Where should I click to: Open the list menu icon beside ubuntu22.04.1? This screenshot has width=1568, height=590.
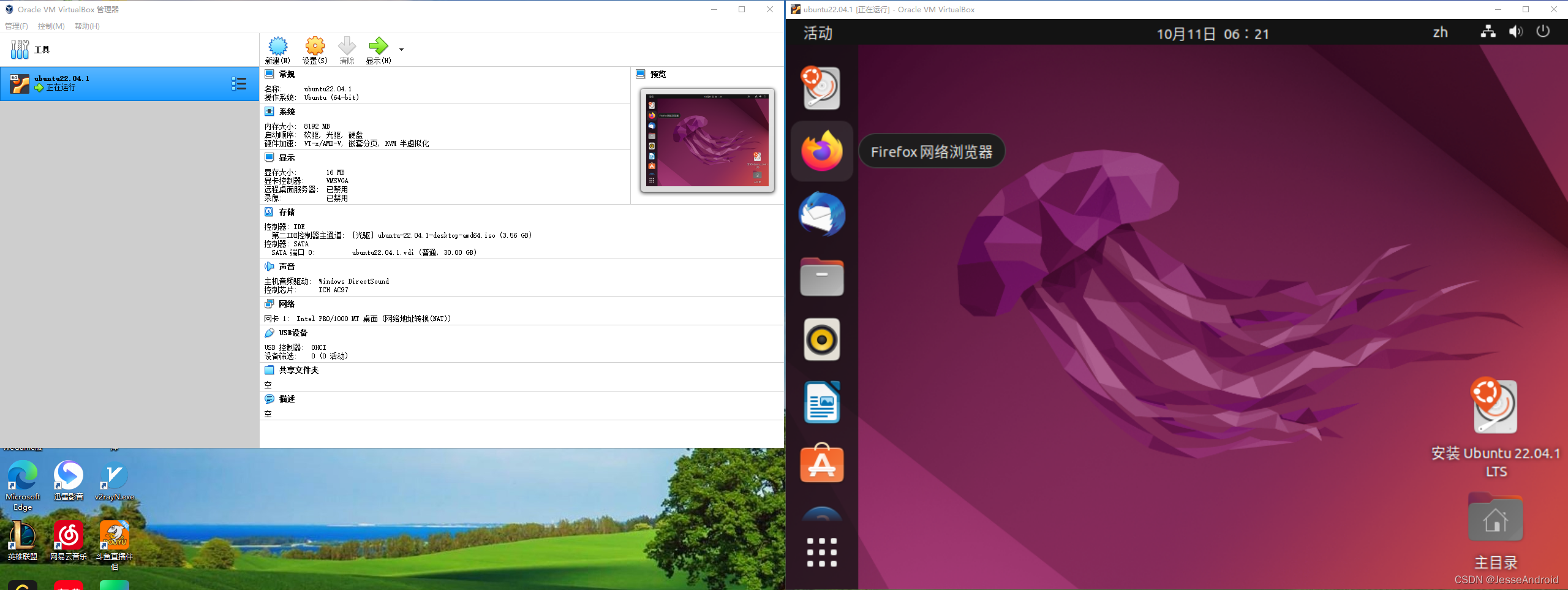(x=239, y=84)
